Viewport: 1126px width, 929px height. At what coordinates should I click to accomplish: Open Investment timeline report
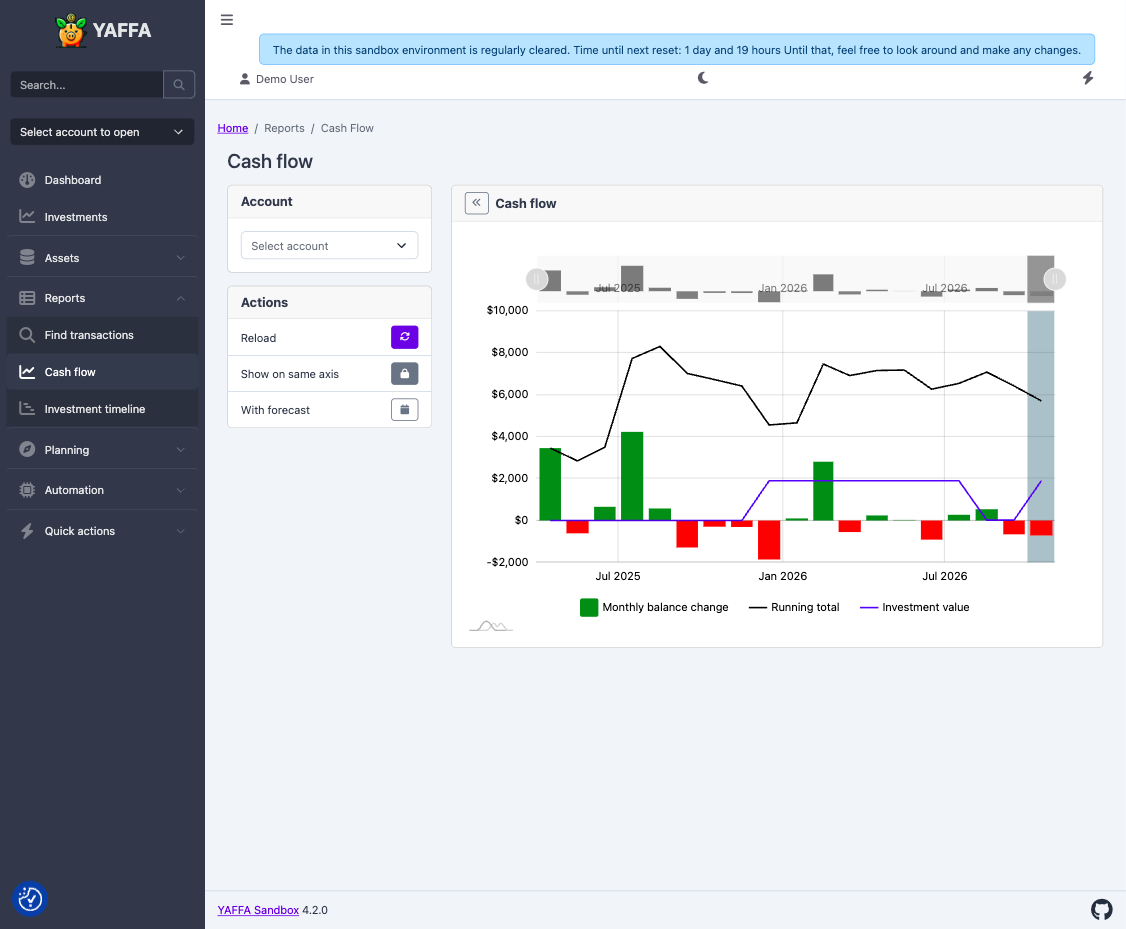point(102,409)
